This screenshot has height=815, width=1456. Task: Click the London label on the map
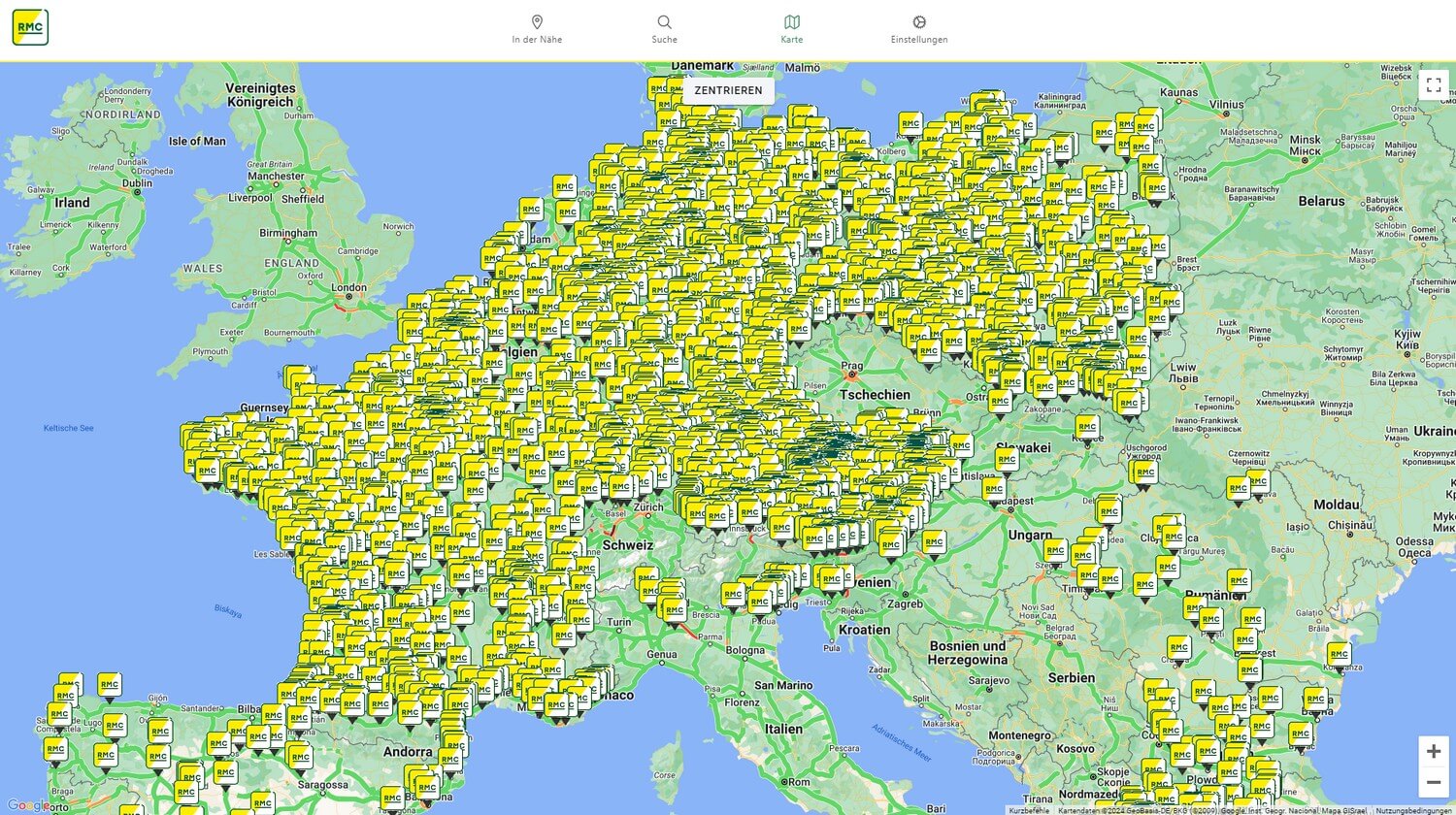[x=348, y=287]
